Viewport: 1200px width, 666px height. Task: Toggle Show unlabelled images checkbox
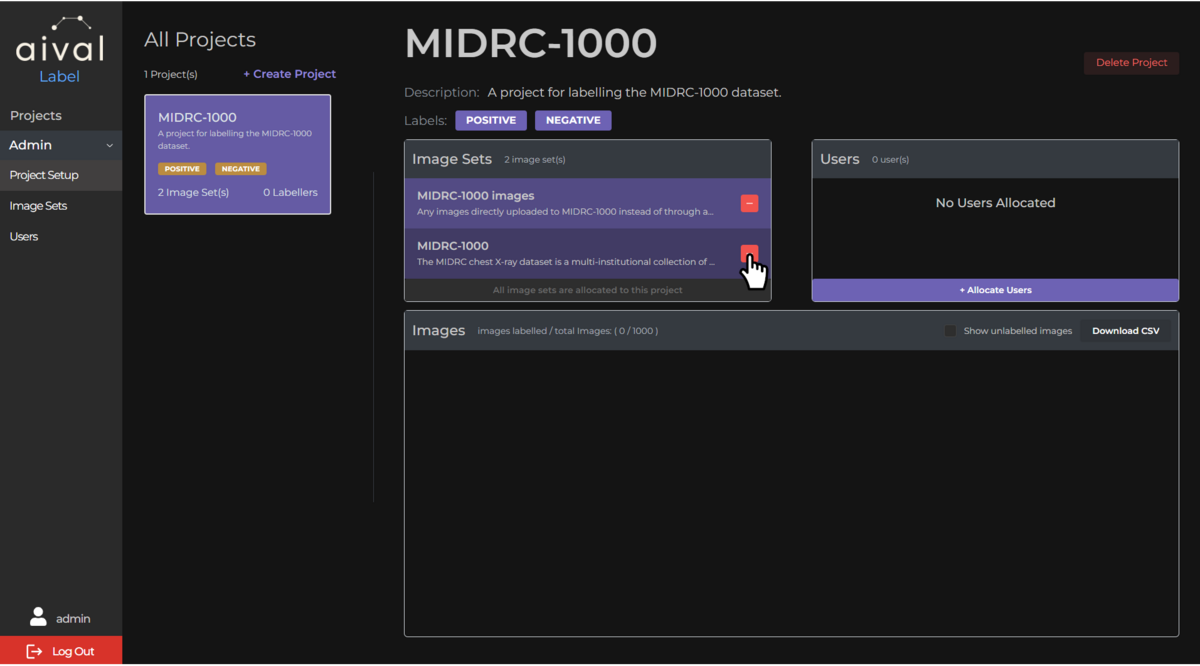(x=950, y=331)
